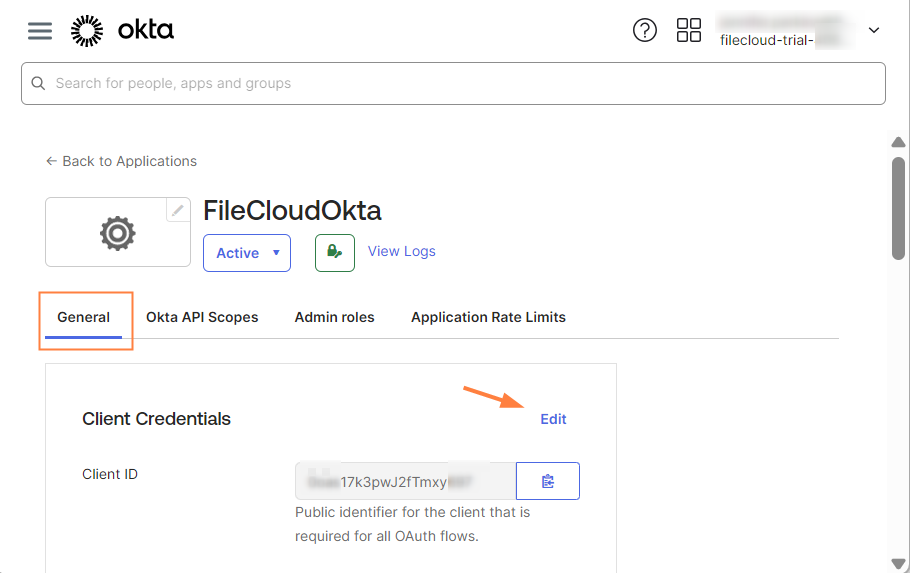Click the filecloud-trial account name
This screenshot has width=910, height=573.
coord(765,40)
